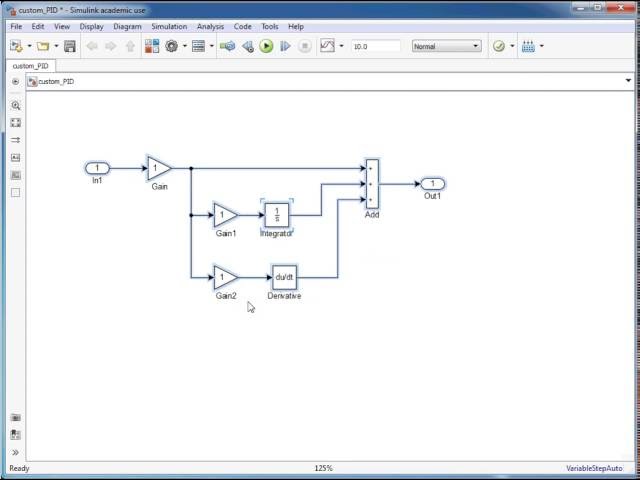640x480 pixels.
Task: Open the Display menu
Action: pos(91,27)
